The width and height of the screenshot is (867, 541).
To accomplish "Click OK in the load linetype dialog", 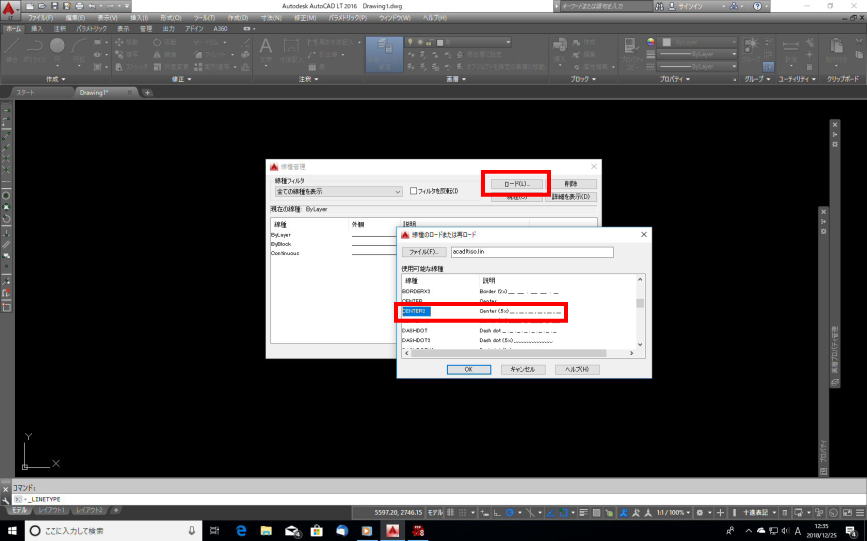I will coord(468,369).
